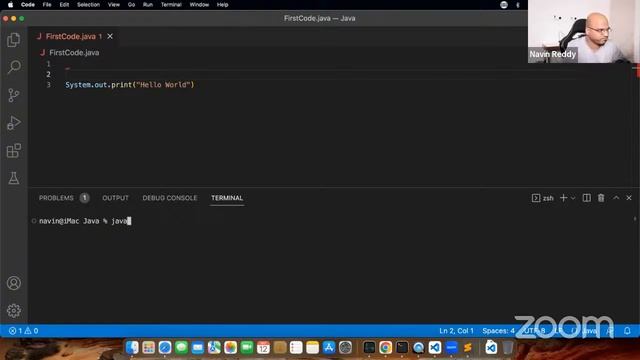Open Google Chrome from the Dock
Screen dimensions: 640x360
pos(385,348)
